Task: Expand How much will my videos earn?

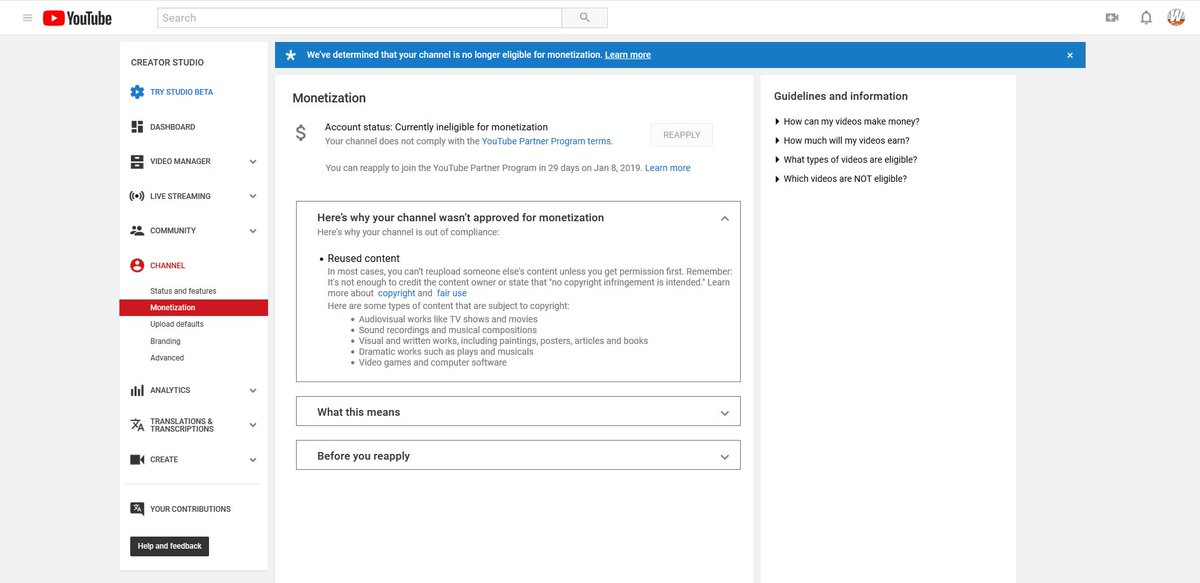Action: coord(841,141)
